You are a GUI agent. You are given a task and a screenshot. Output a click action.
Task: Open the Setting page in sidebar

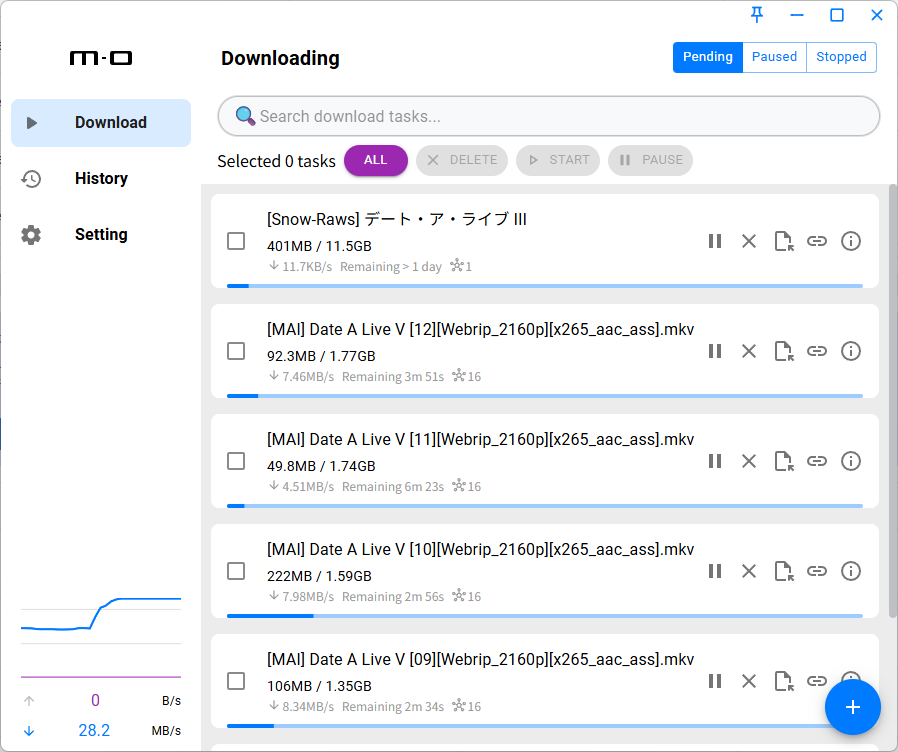click(101, 235)
